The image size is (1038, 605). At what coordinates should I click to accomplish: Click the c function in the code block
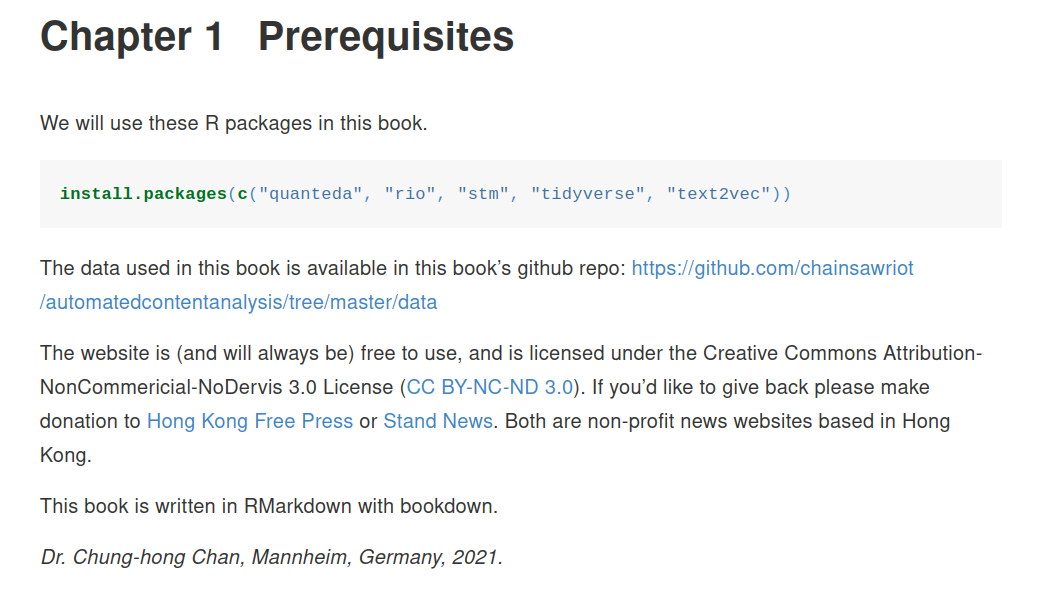(242, 194)
